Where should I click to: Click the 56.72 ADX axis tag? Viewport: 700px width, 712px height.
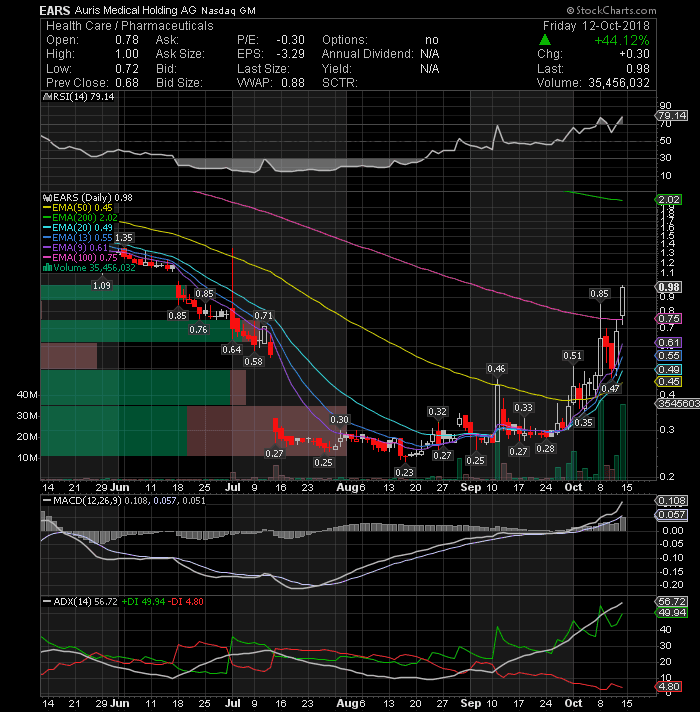672,602
